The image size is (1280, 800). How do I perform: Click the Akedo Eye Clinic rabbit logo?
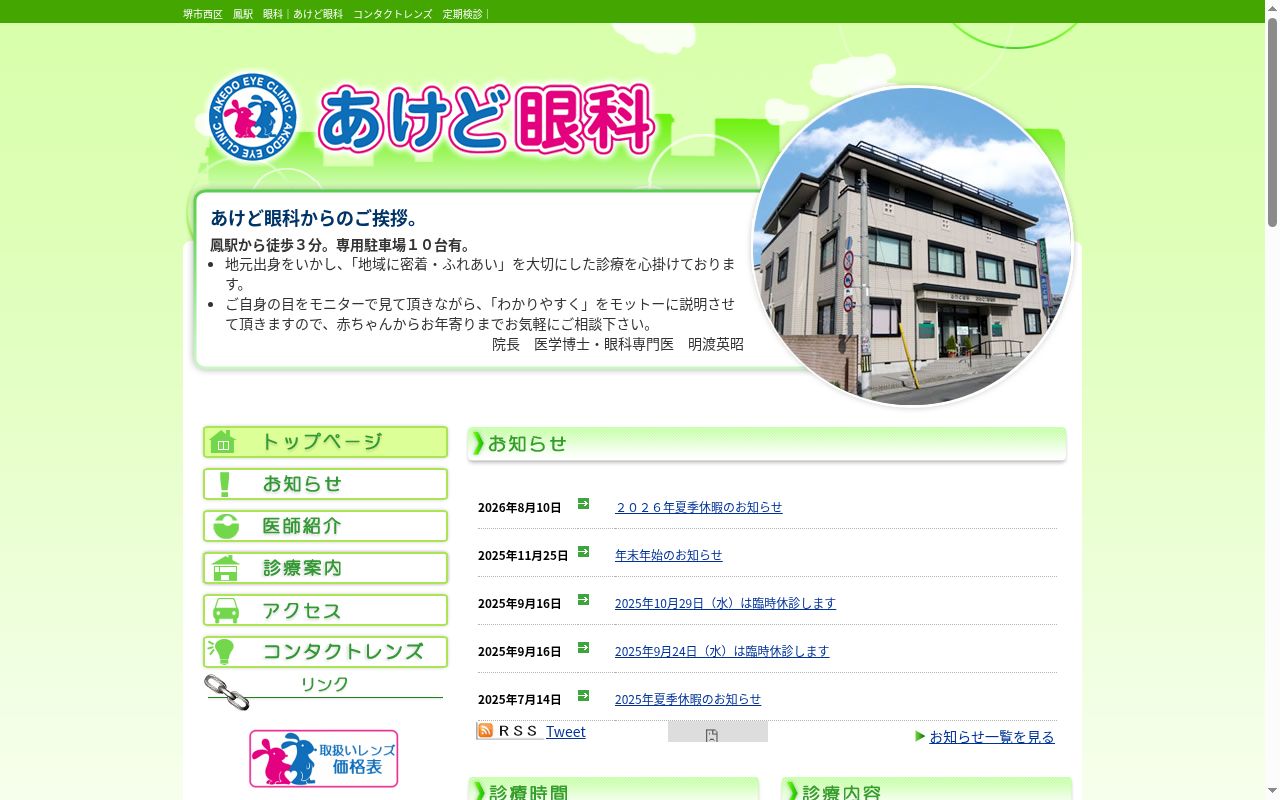253,117
